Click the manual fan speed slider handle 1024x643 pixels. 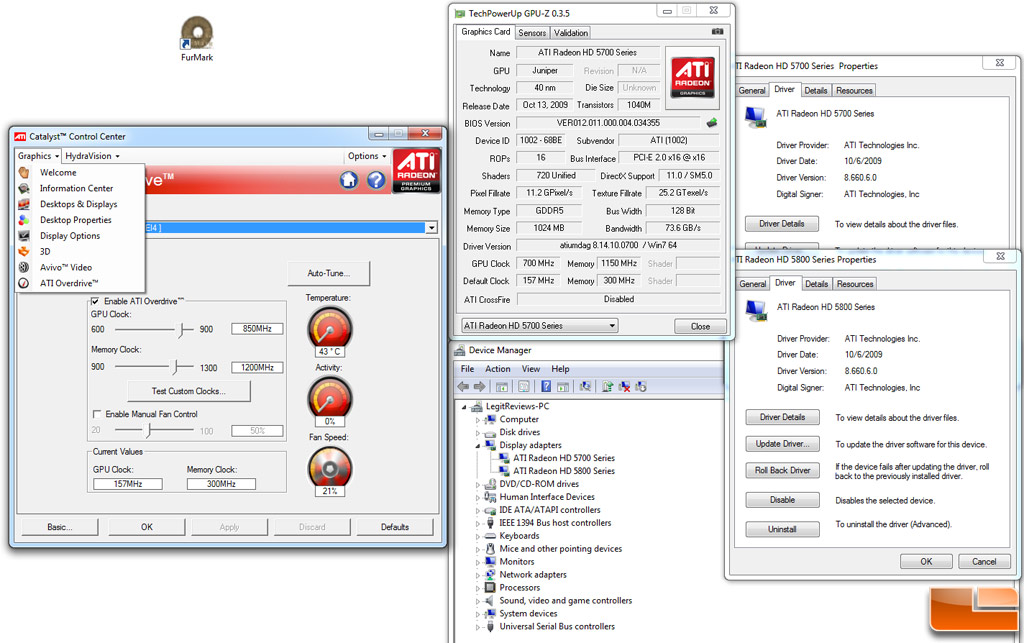(x=149, y=430)
